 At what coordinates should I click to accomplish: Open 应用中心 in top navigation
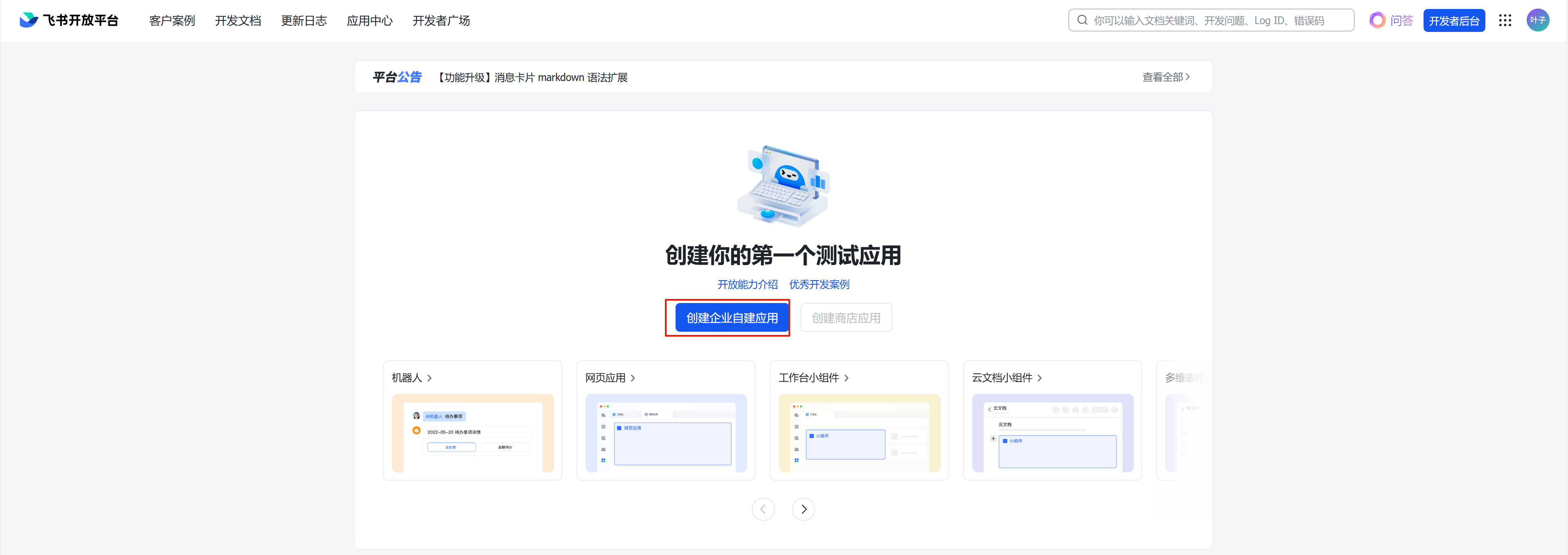click(x=369, y=21)
